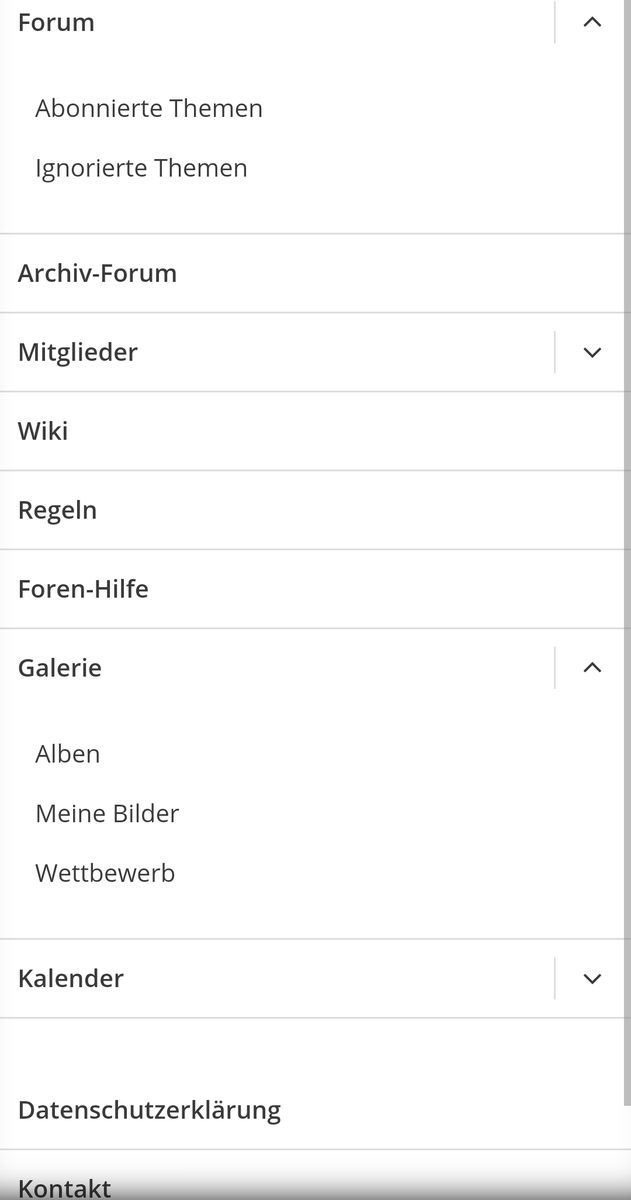Go to Meine Bilder

(107, 814)
